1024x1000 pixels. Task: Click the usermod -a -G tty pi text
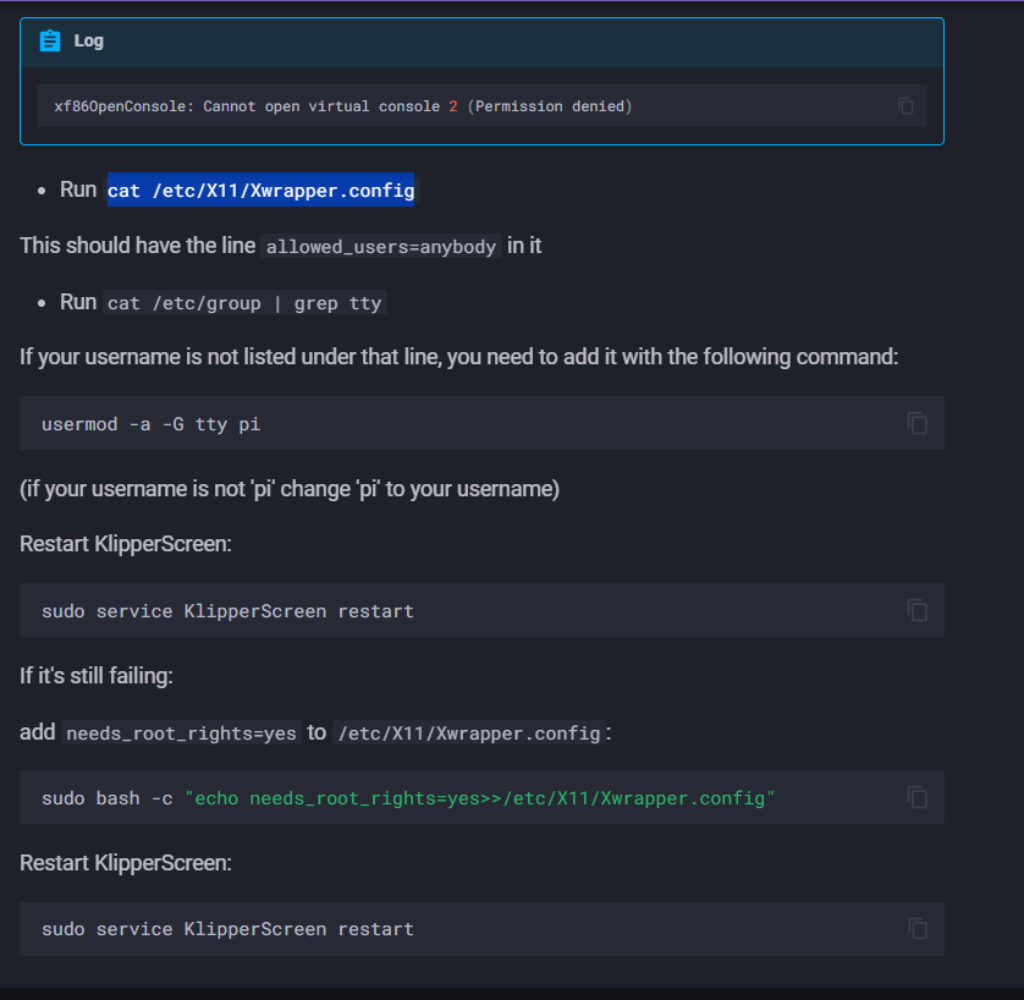[x=151, y=425]
